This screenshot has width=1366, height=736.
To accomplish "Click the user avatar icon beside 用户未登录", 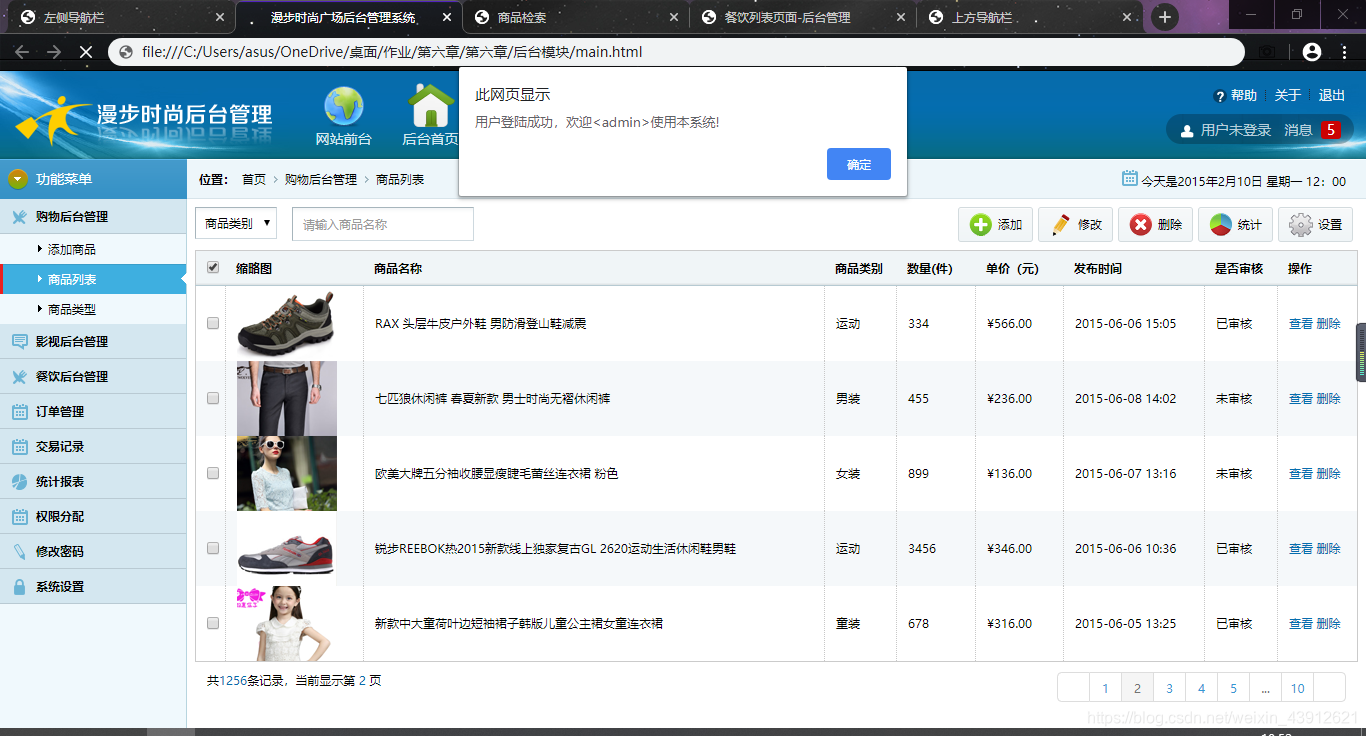I will tap(1187, 130).
